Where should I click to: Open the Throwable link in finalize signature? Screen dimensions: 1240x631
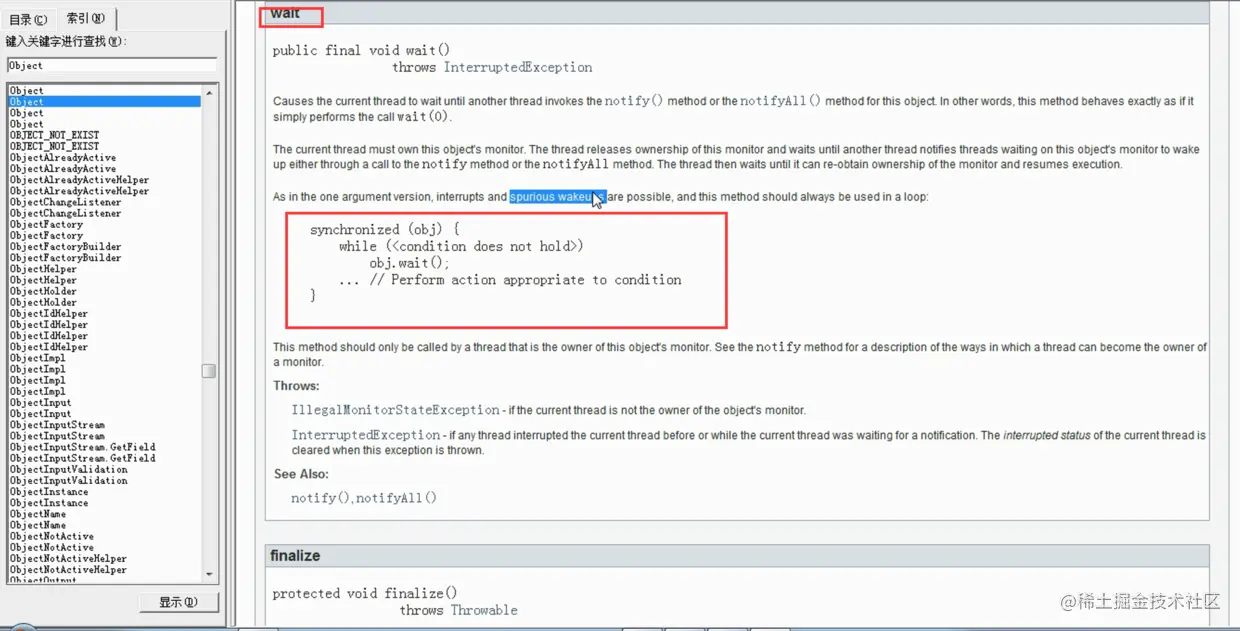484,610
